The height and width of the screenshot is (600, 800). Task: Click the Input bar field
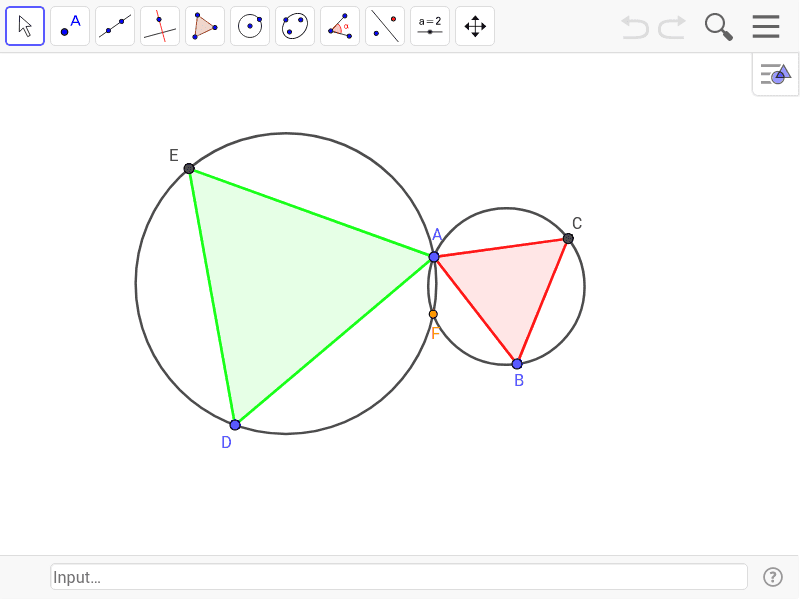(x=399, y=577)
